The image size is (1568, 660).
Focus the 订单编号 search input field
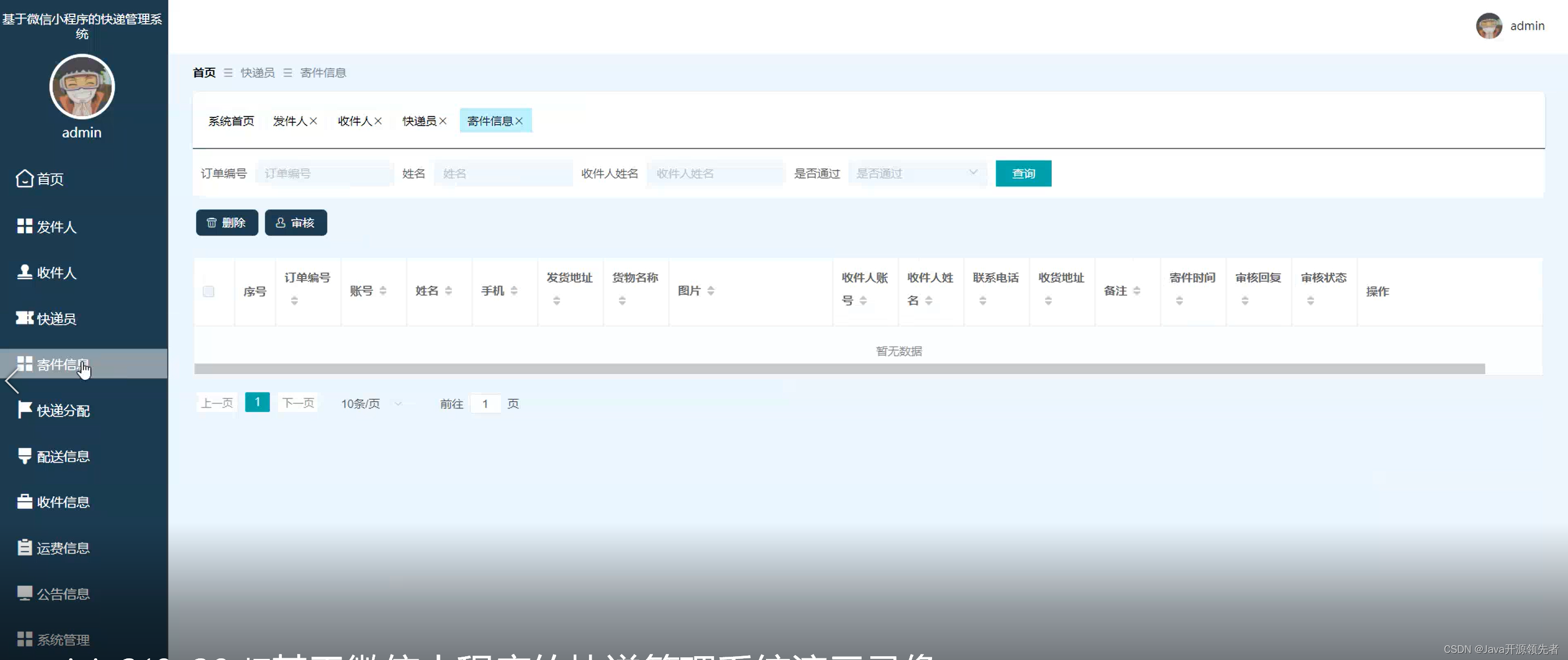pos(325,174)
